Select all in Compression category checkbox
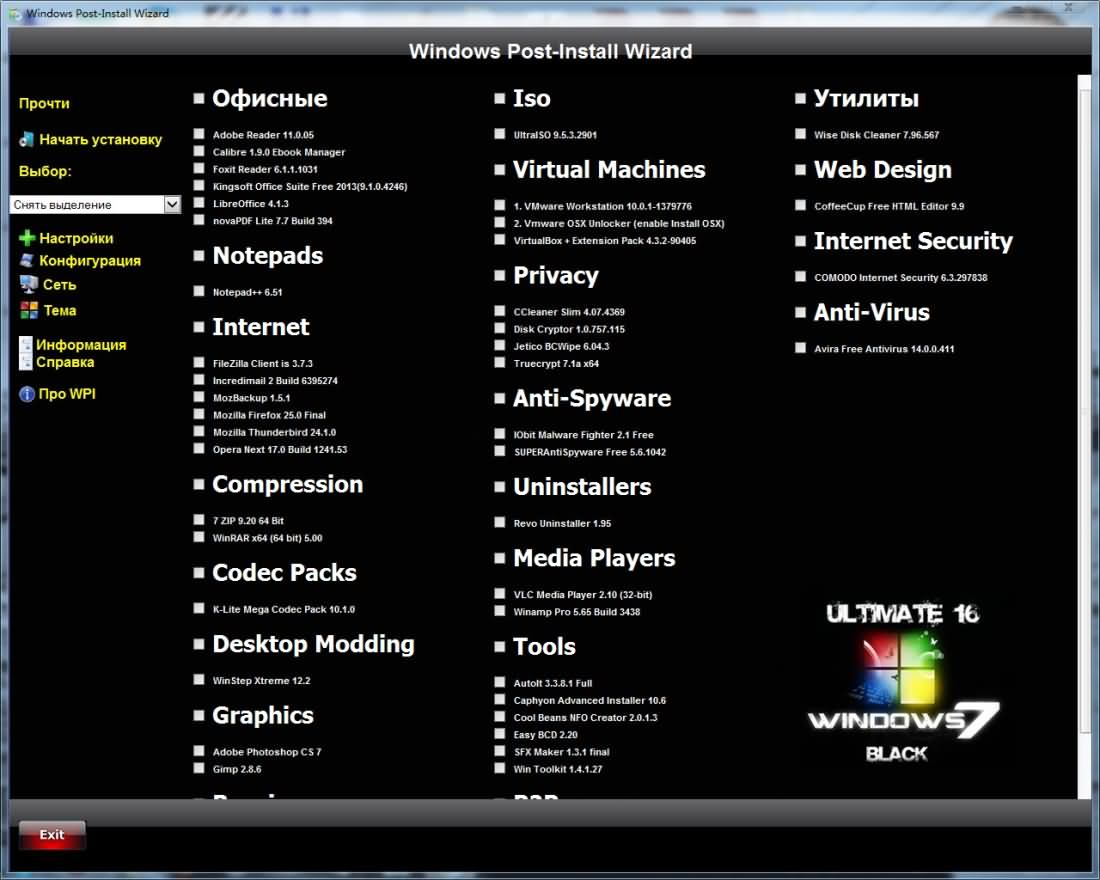 (x=199, y=485)
